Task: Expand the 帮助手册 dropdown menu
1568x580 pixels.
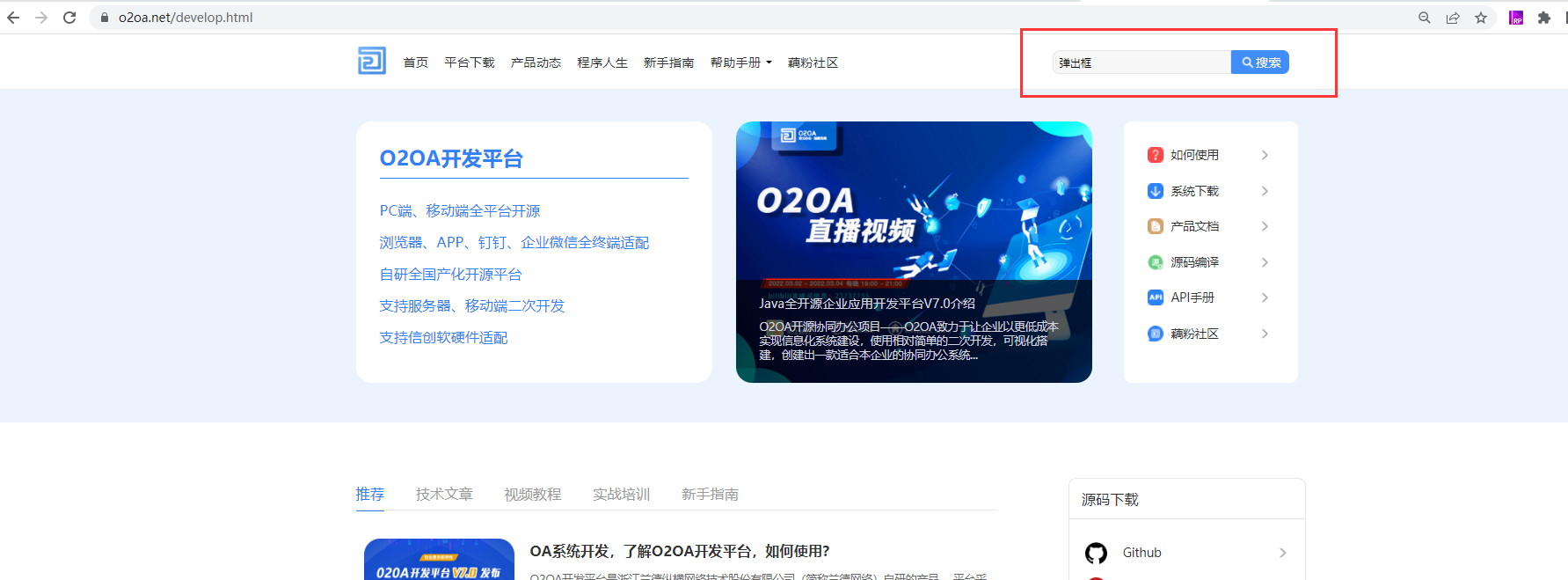Action: (741, 62)
